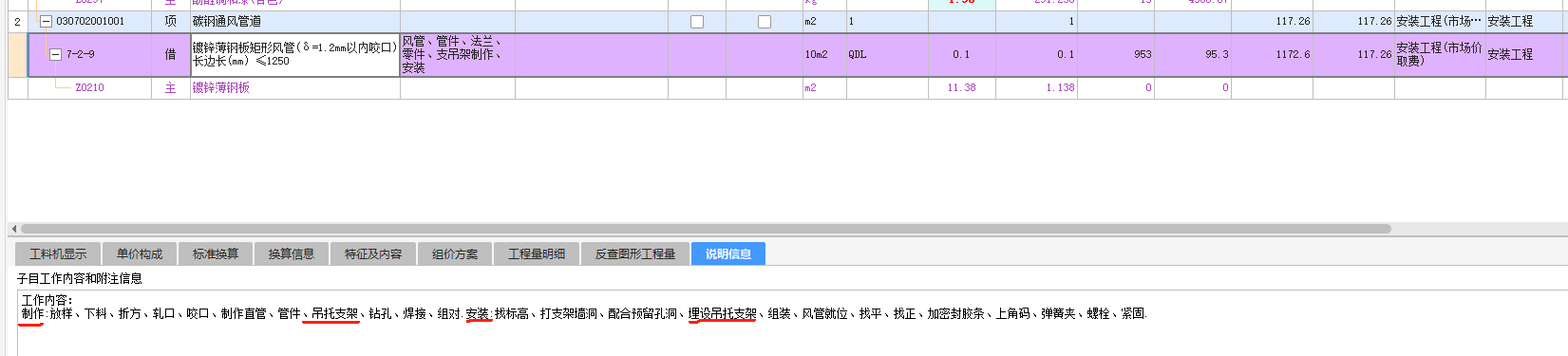Select the QDL quantity expression cell
This screenshot has height=356, width=1568.
(x=887, y=55)
